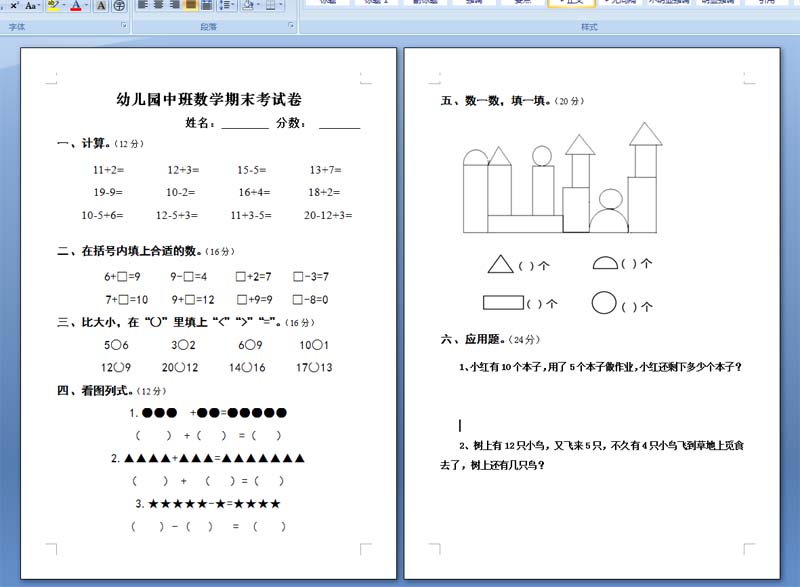
Task: Open the line spacing menu
Action: pos(226,5)
